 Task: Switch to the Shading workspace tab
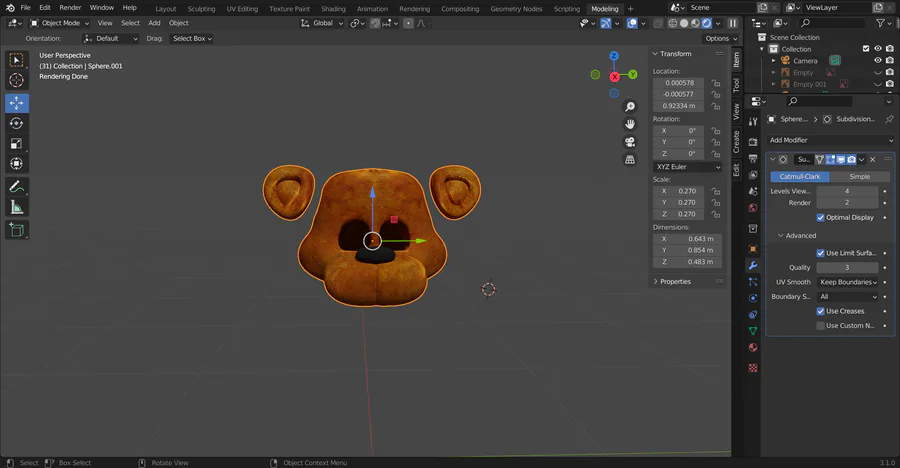tap(333, 9)
